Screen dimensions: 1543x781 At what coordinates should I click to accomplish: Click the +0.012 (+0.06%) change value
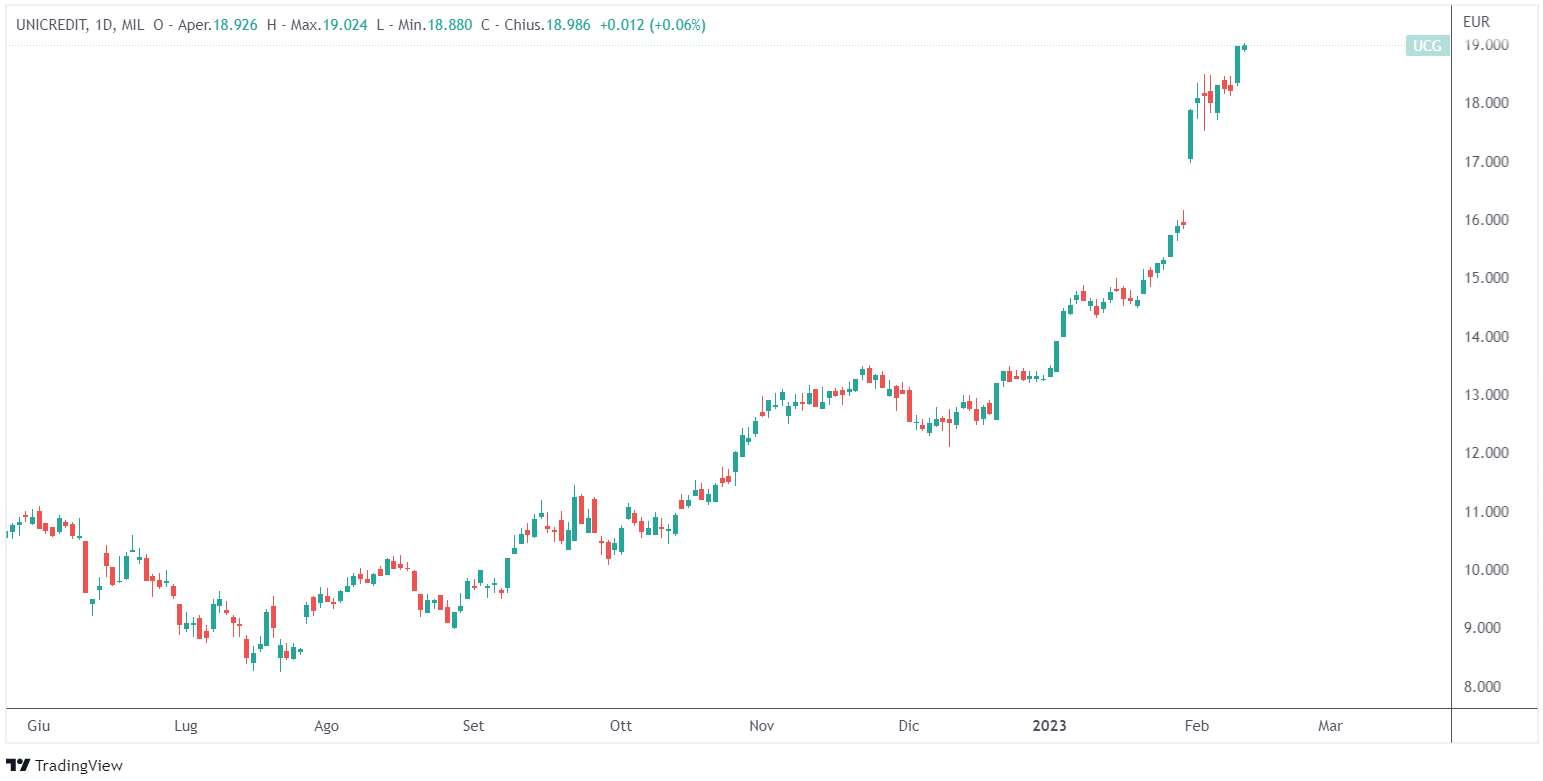[652, 25]
